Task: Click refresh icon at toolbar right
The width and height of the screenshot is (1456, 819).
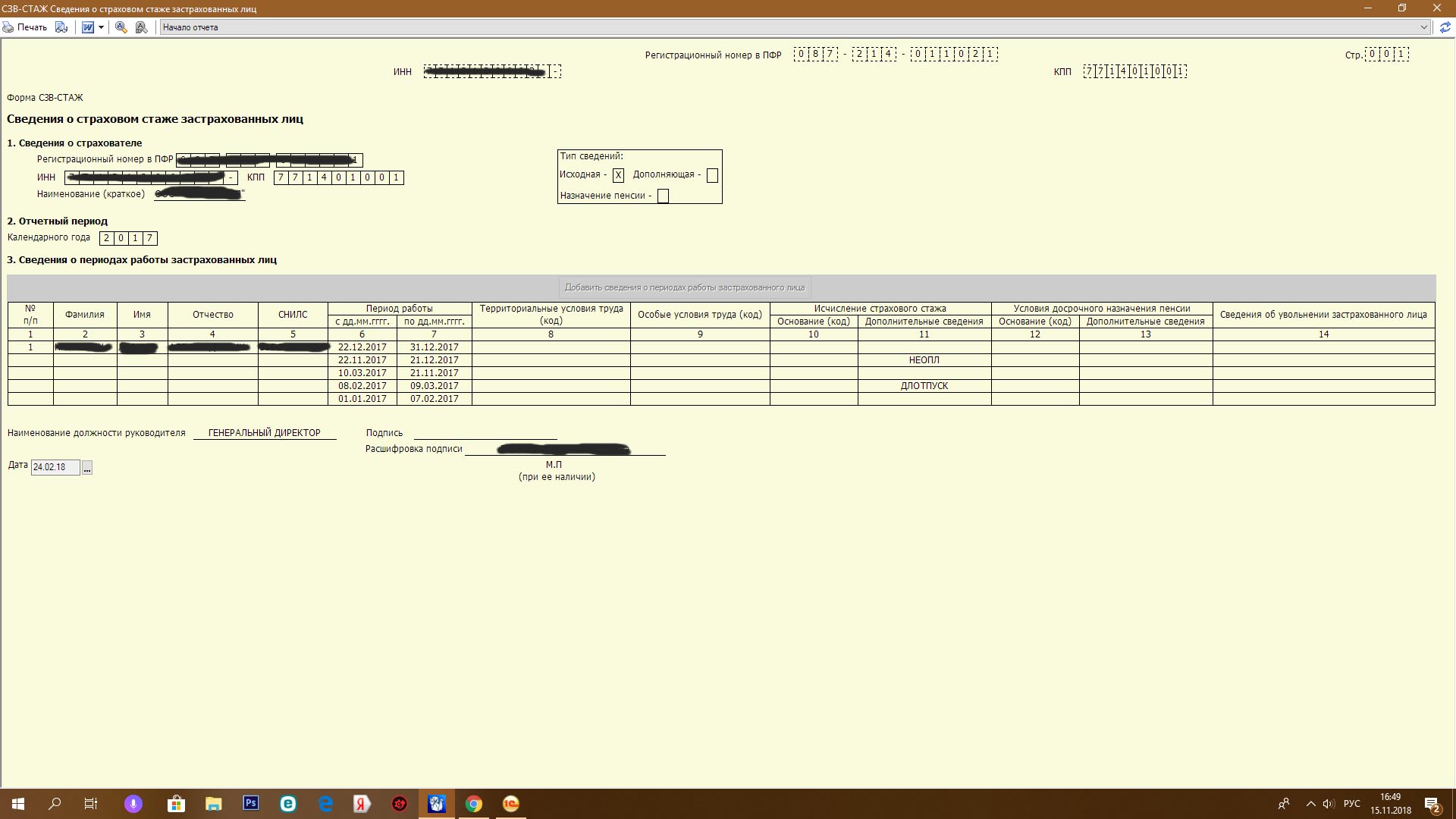Action: (1445, 27)
